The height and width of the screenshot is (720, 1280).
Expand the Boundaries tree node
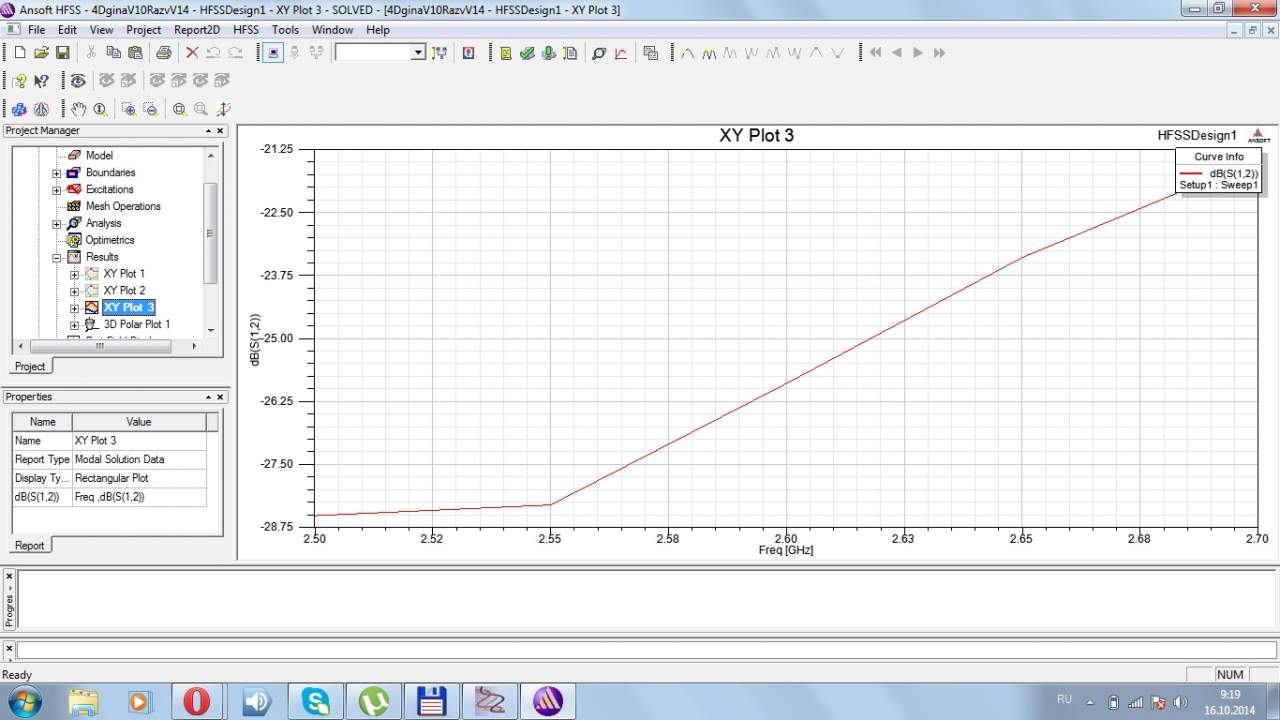coord(57,173)
